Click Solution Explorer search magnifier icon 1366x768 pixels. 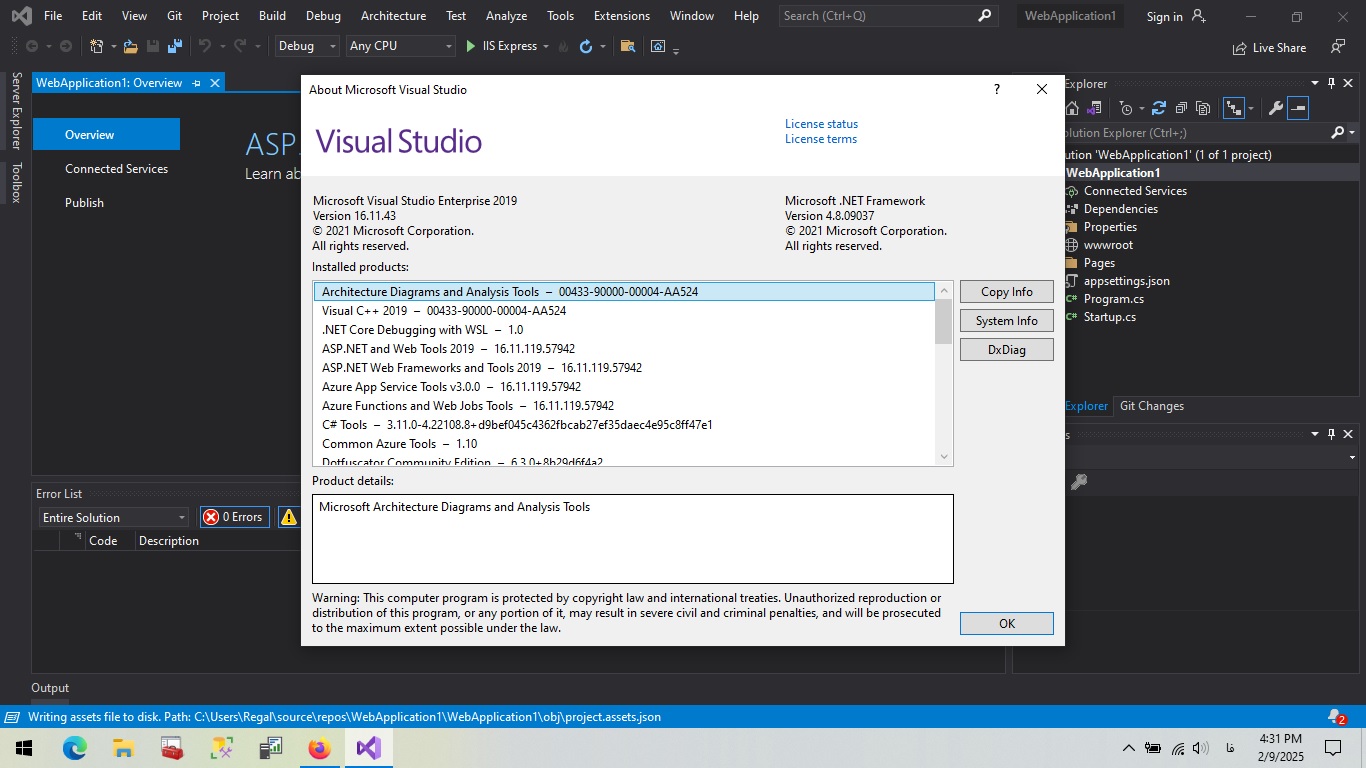[x=1338, y=132]
